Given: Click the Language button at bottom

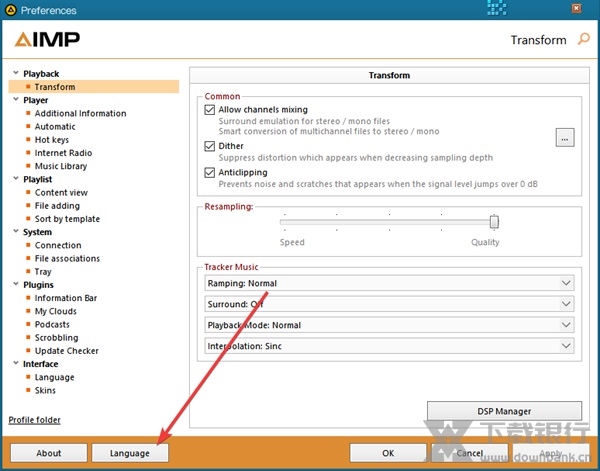Looking at the screenshot, I should tap(130, 453).
